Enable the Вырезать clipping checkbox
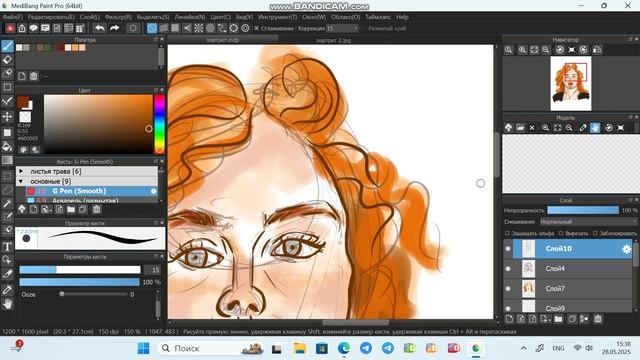This screenshot has height=360, width=640. [561, 233]
